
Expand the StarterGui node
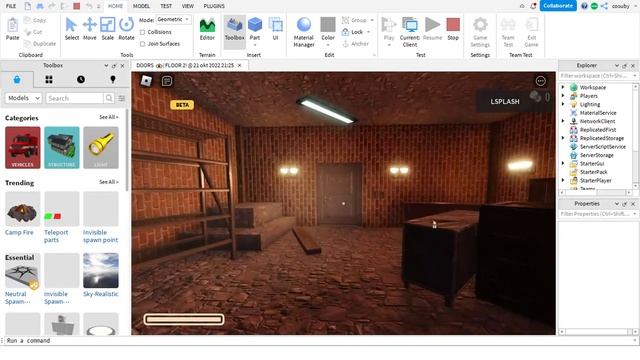(x=563, y=163)
